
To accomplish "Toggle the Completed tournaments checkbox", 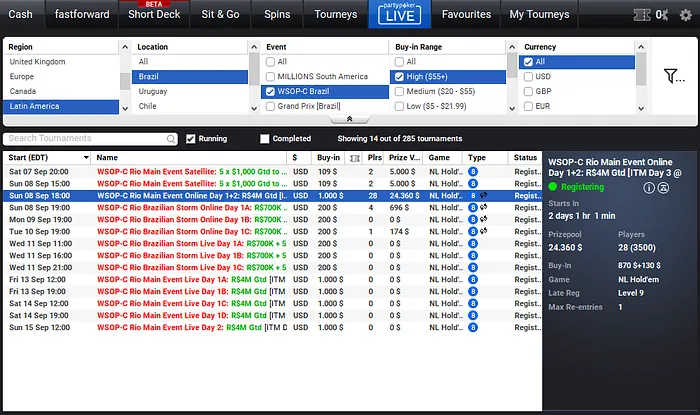I will tap(265, 139).
